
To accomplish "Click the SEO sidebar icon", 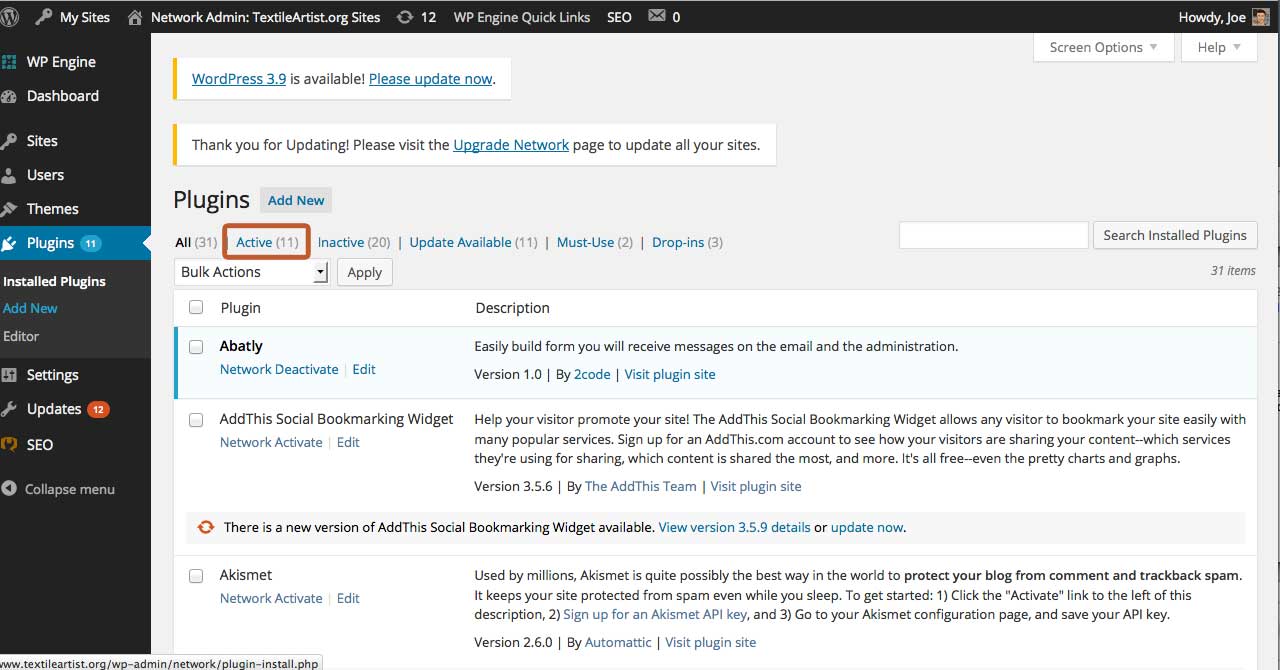I will 9,444.
